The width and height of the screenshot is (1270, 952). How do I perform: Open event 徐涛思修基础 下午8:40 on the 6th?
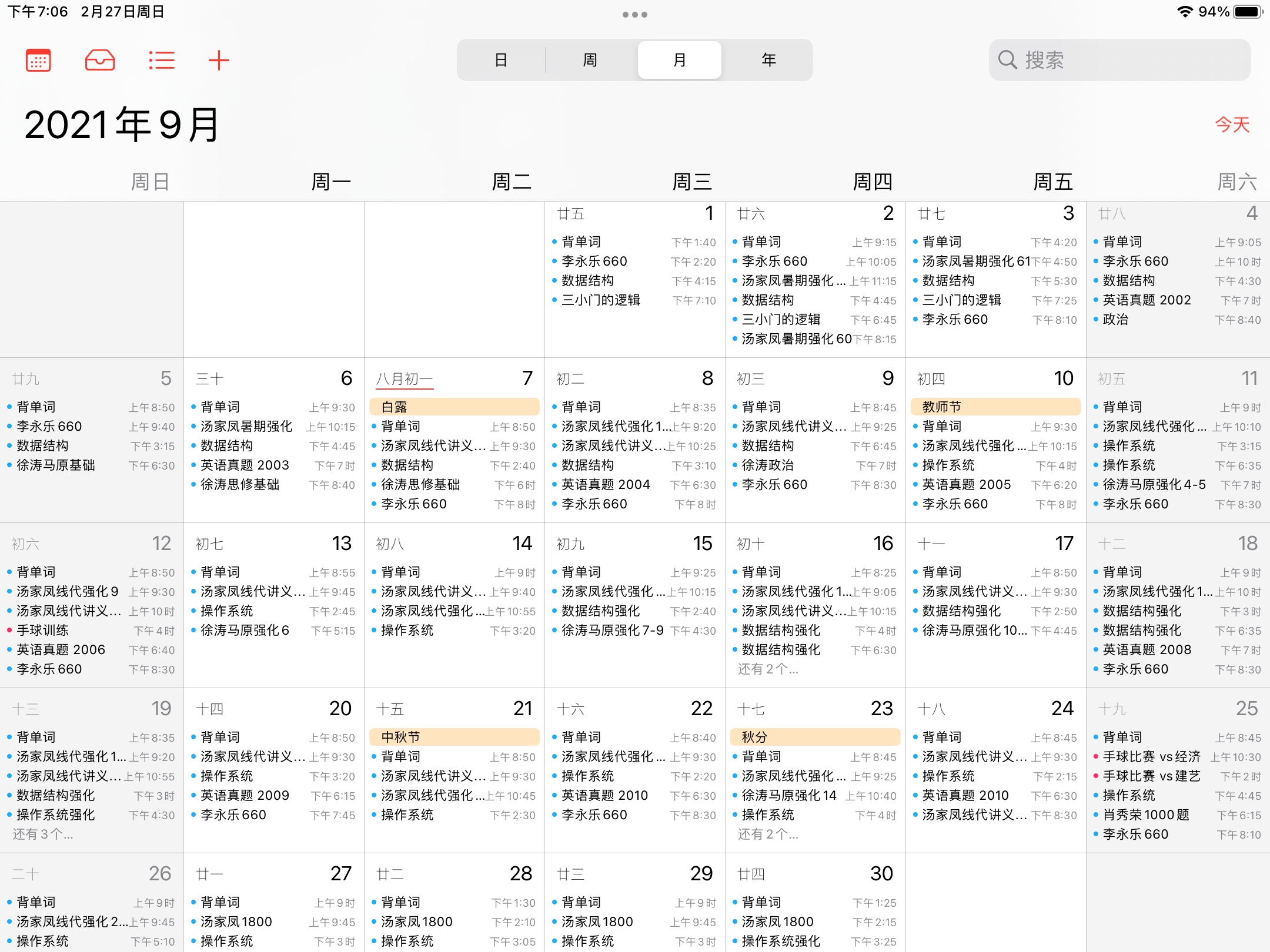point(274,485)
